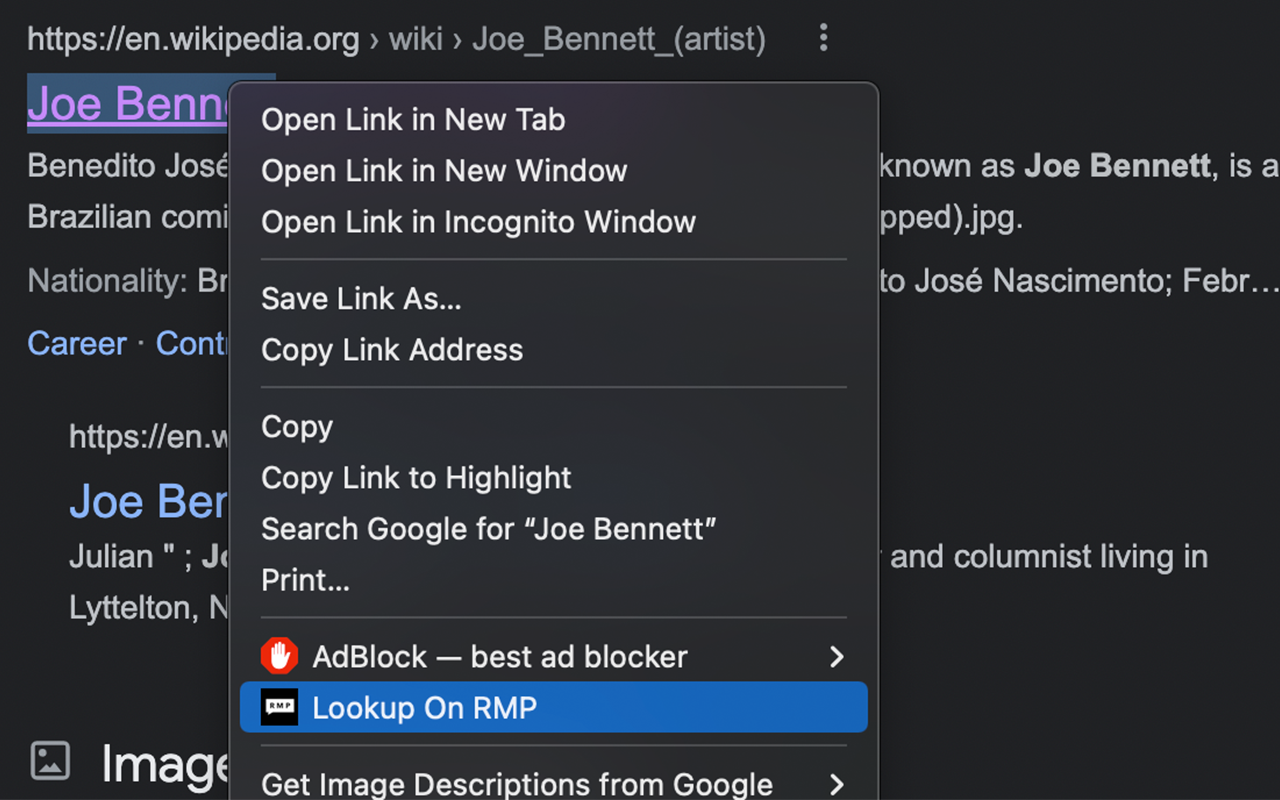Choose Open Link in New Window
The height and width of the screenshot is (800, 1280).
tap(444, 171)
